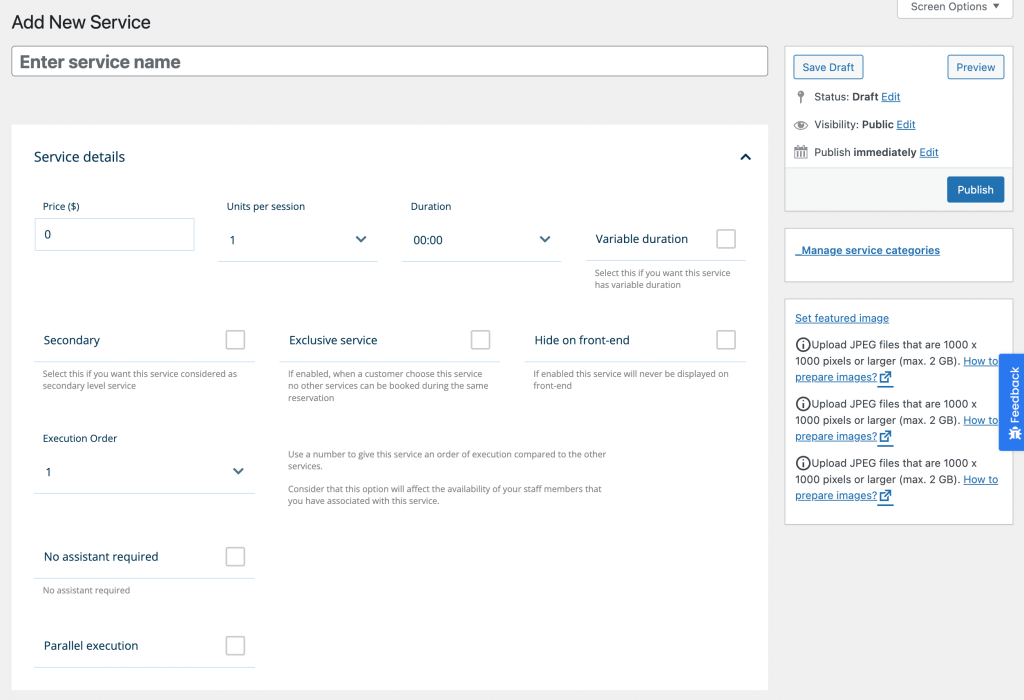Open the first external link icon
This screenshot has width=1024, height=700.
pyautogui.click(x=886, y=378)
